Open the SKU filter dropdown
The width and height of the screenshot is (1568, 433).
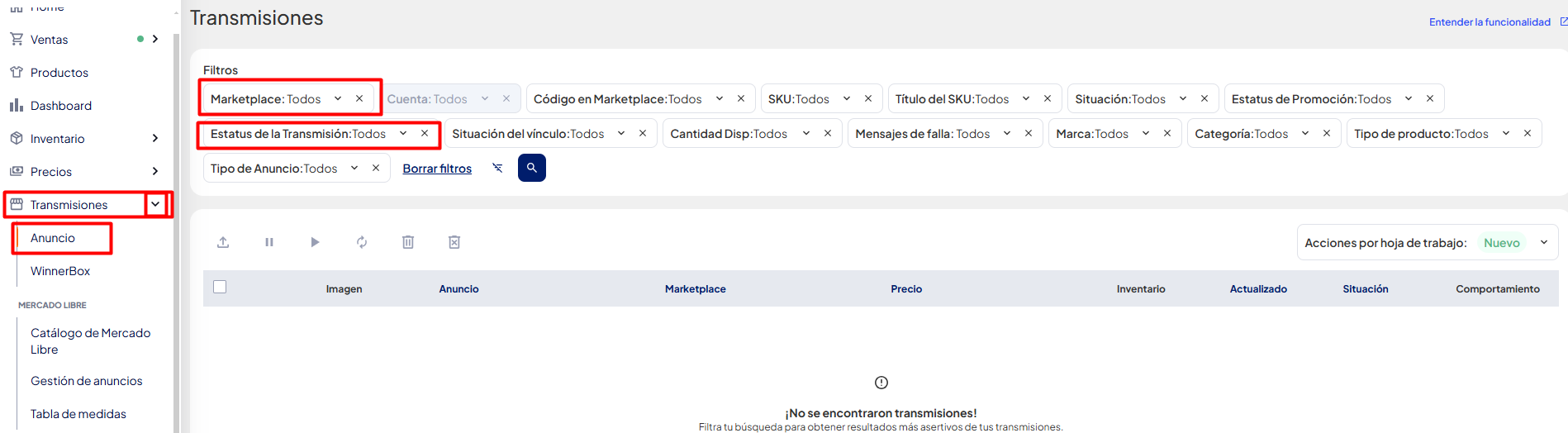tap(847, 98)
